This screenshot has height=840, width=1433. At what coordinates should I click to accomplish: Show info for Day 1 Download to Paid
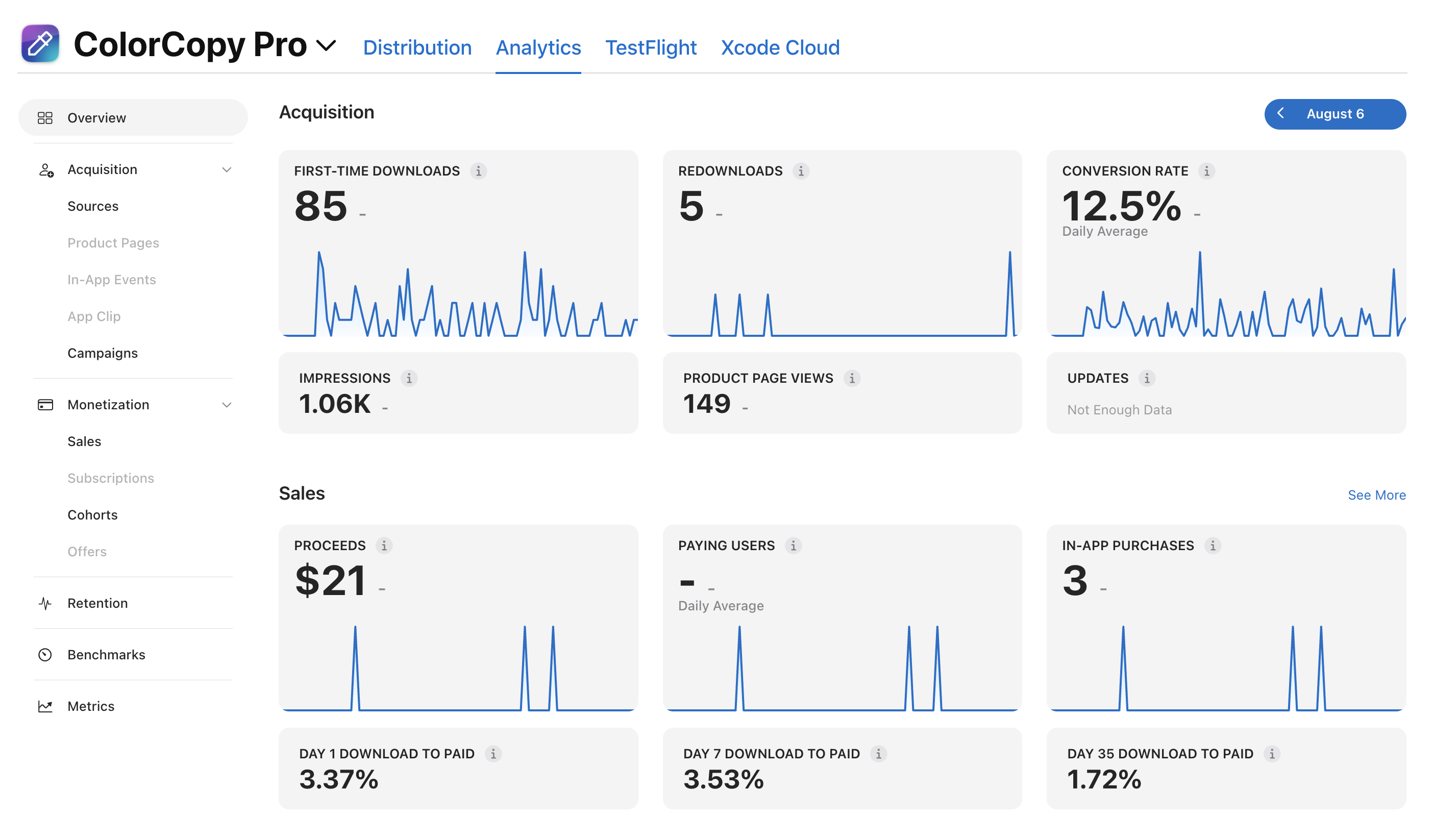pyautogui.click(x=493, y=754)
